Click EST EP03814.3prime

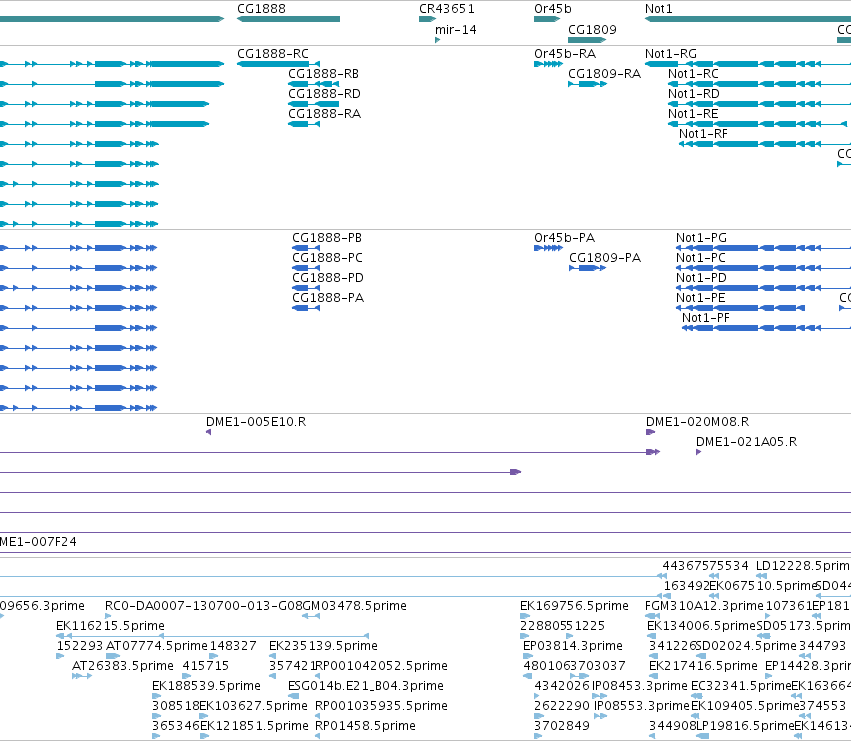(573, 646)
